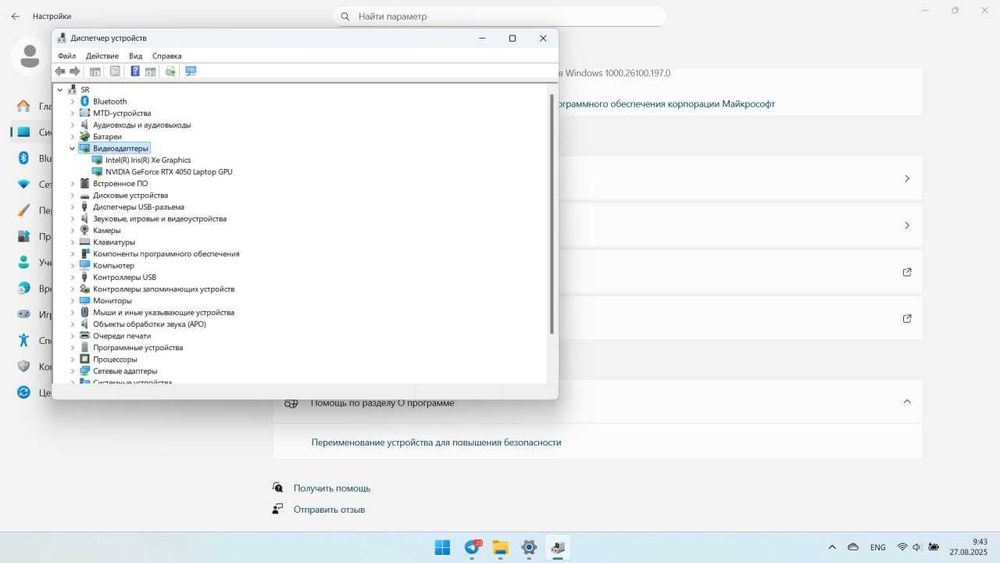
Task: Select Звуковые, игровые и видеоустройства row
Action: [x=159, y=219]
